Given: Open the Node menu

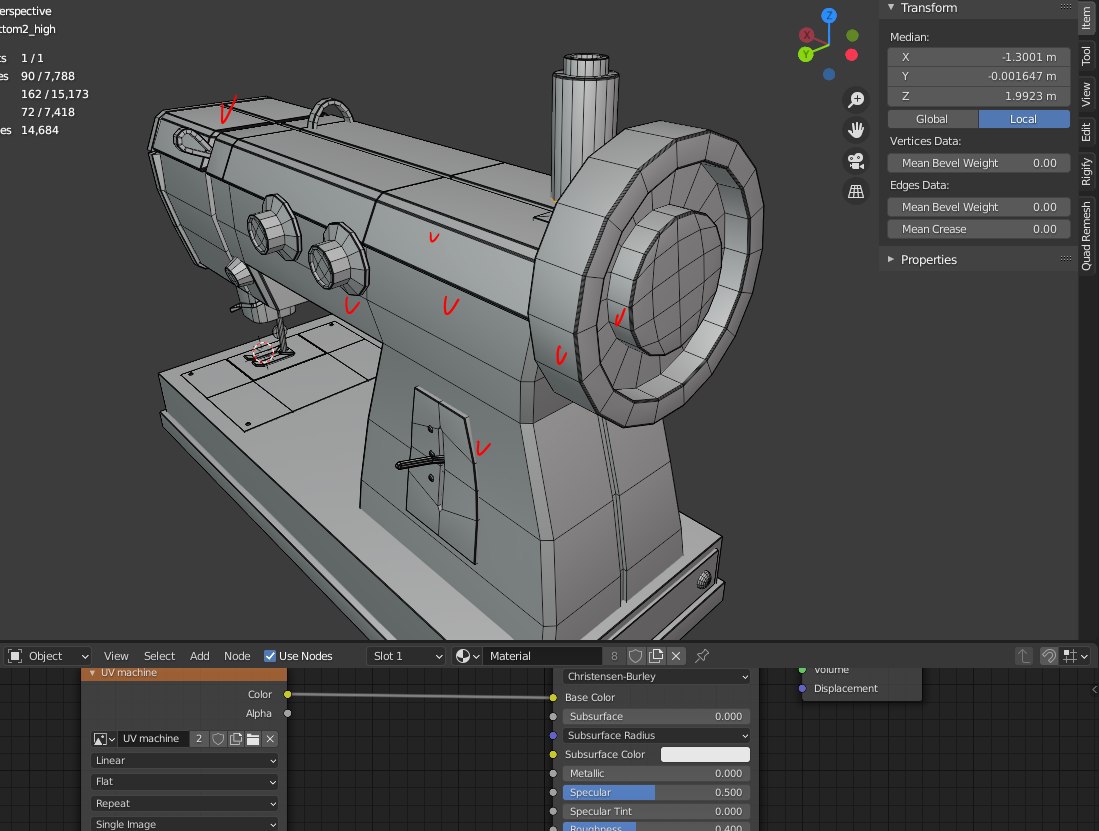Looking at the screenshot, I should tap(237, 656).
